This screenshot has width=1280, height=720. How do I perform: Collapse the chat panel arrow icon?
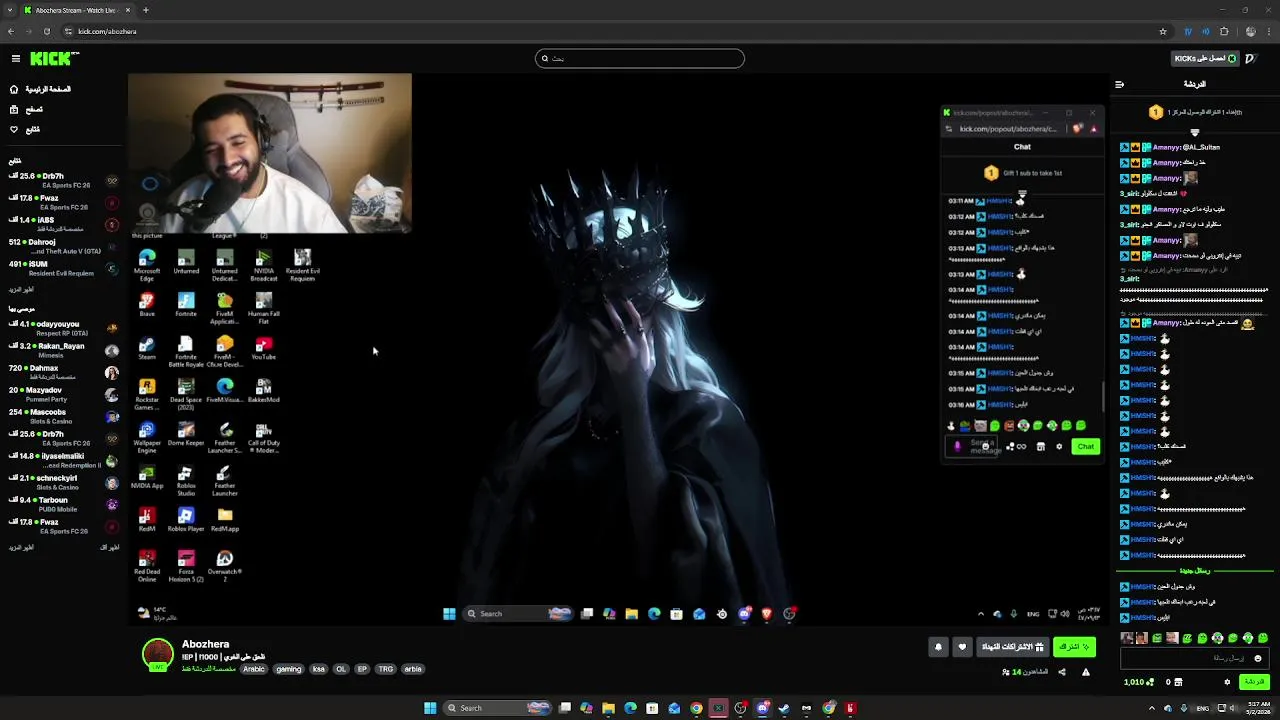1119,84
